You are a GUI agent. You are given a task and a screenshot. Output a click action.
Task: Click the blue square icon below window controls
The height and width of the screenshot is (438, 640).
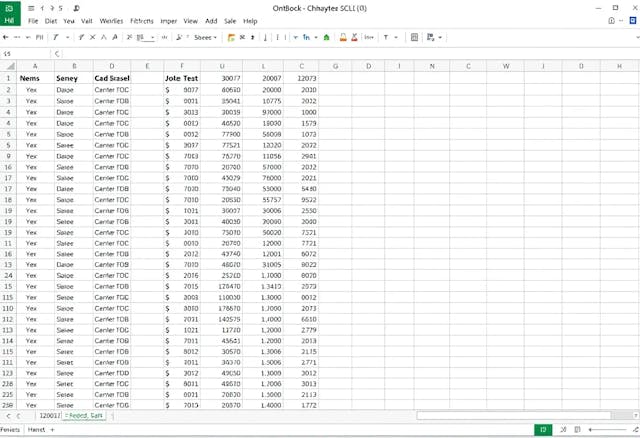(633, 20)
